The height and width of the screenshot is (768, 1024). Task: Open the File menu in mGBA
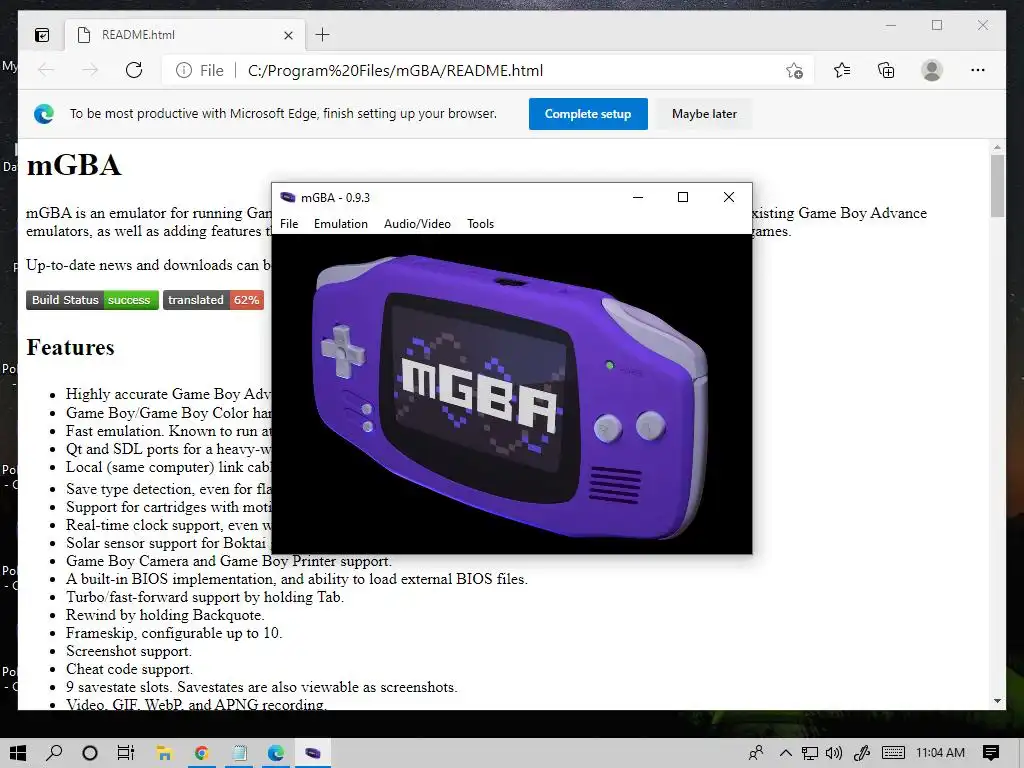[x=289, y=223]
